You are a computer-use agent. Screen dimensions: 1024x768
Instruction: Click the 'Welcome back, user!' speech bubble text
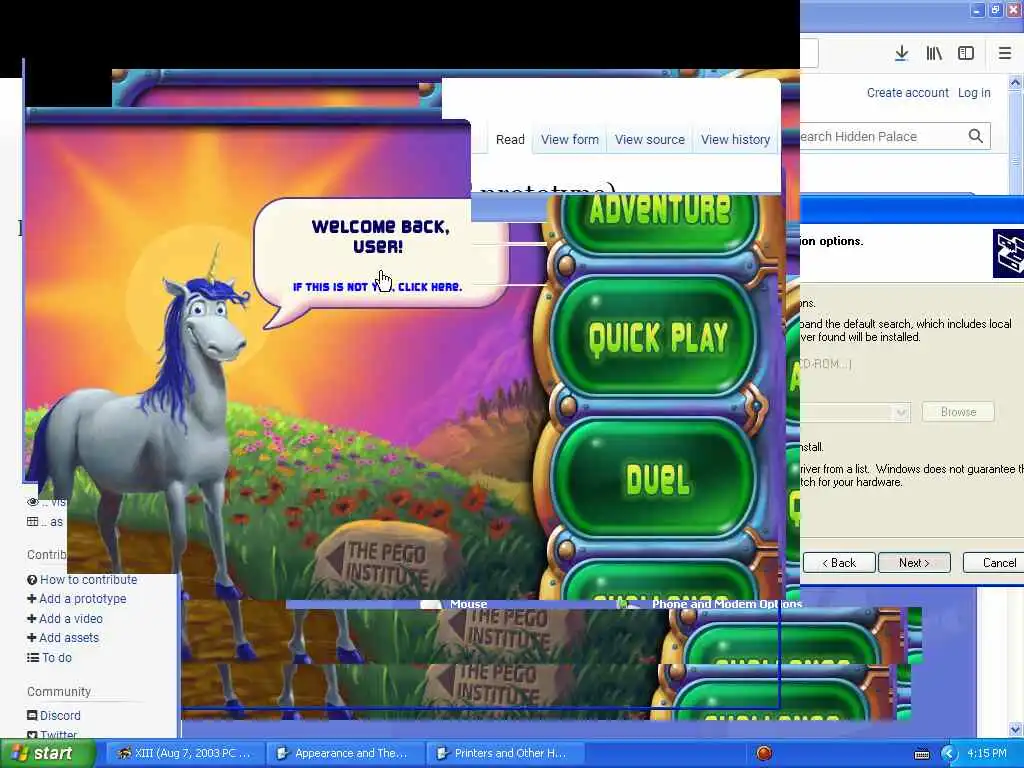380,236
